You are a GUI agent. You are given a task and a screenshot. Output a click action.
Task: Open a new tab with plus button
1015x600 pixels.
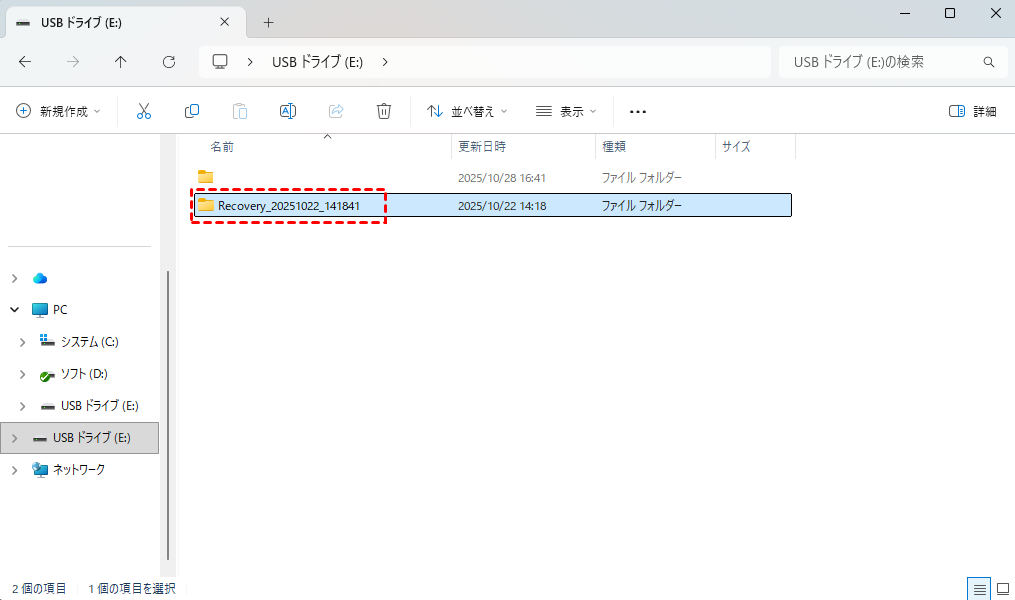(268, 22)
